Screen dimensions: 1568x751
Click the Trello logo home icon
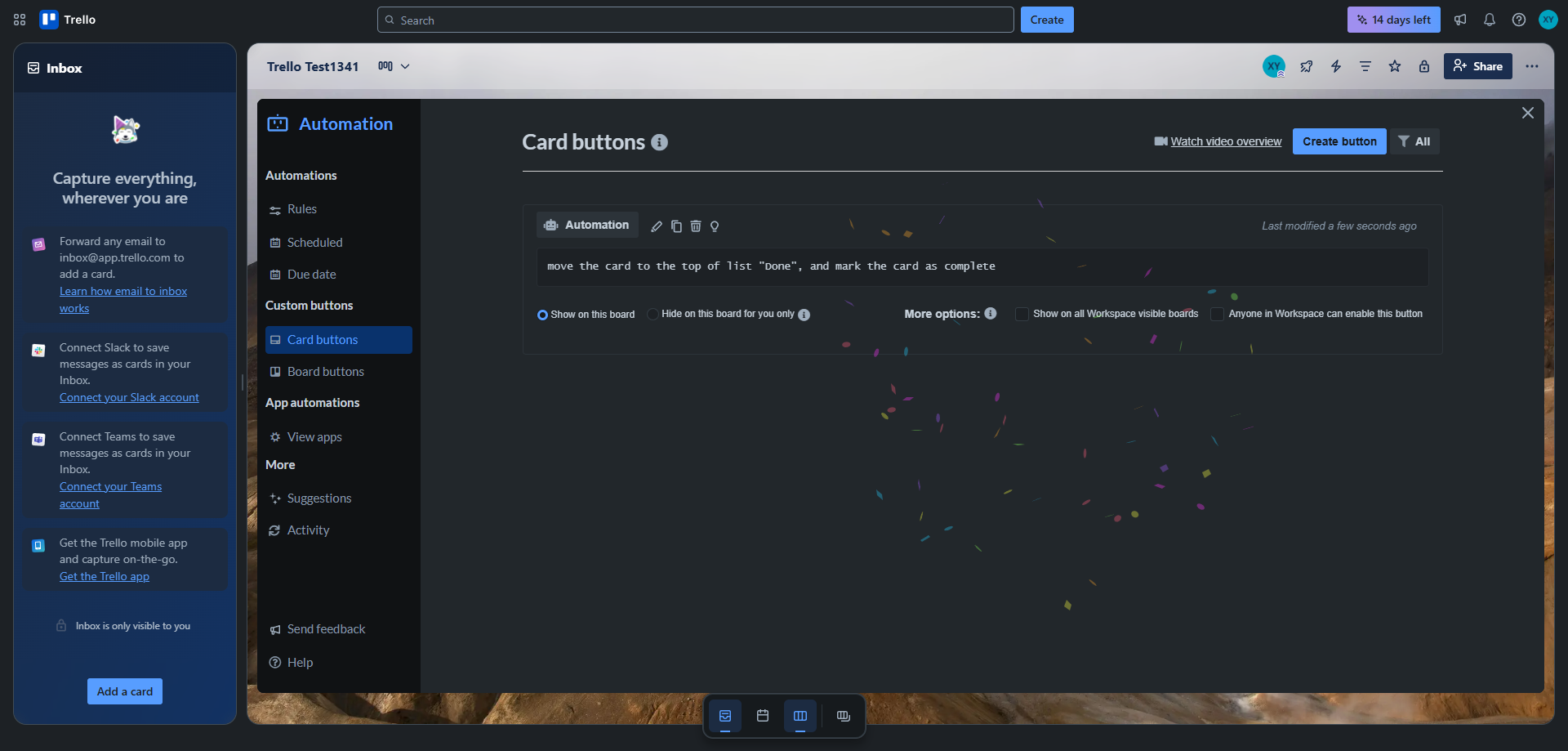pyautogui.click(x=49, y=20)
